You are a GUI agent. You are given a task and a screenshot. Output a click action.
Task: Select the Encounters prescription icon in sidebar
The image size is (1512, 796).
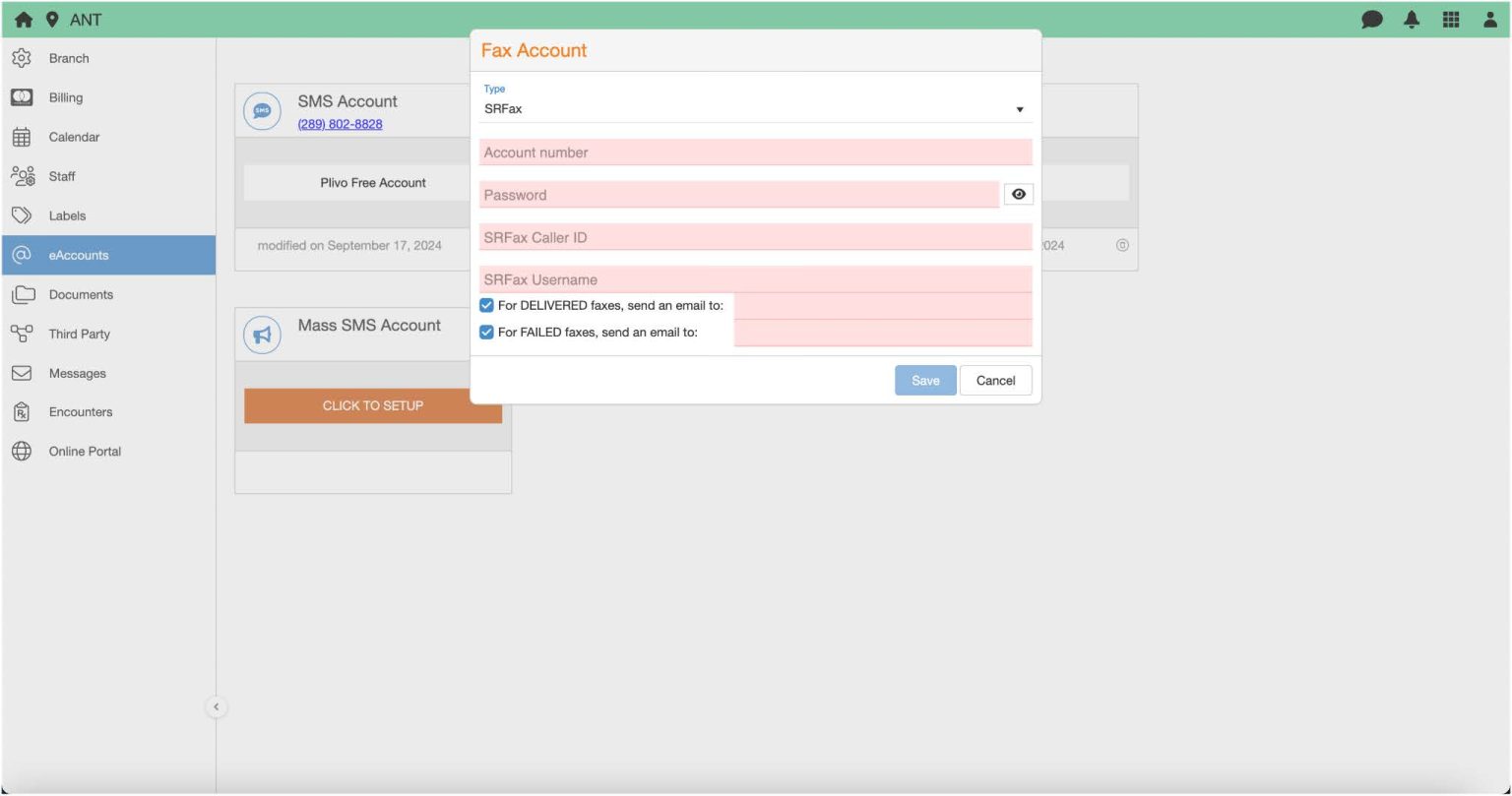(x=24, y=411)
